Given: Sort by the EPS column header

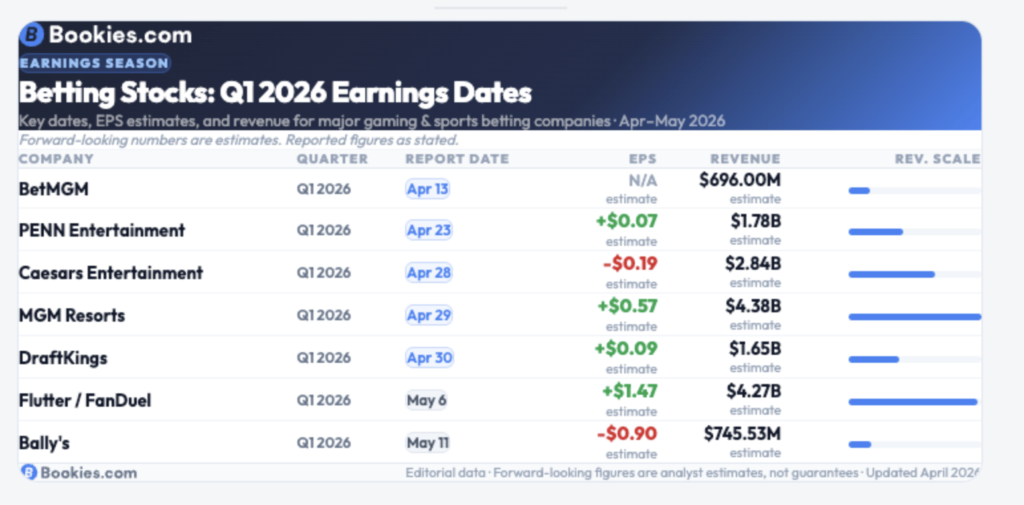Looking at the screenshot, I should pos(642,159).
